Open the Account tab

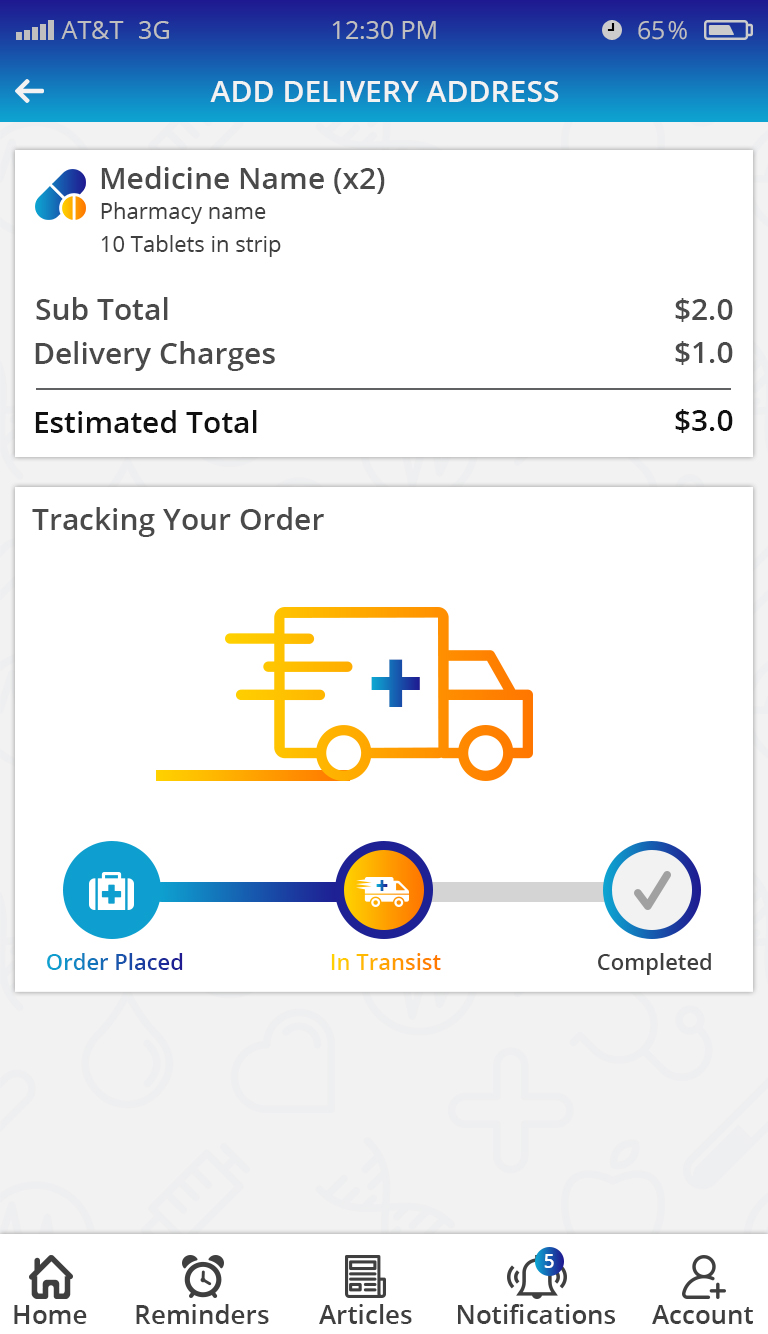pos(703,1291)
